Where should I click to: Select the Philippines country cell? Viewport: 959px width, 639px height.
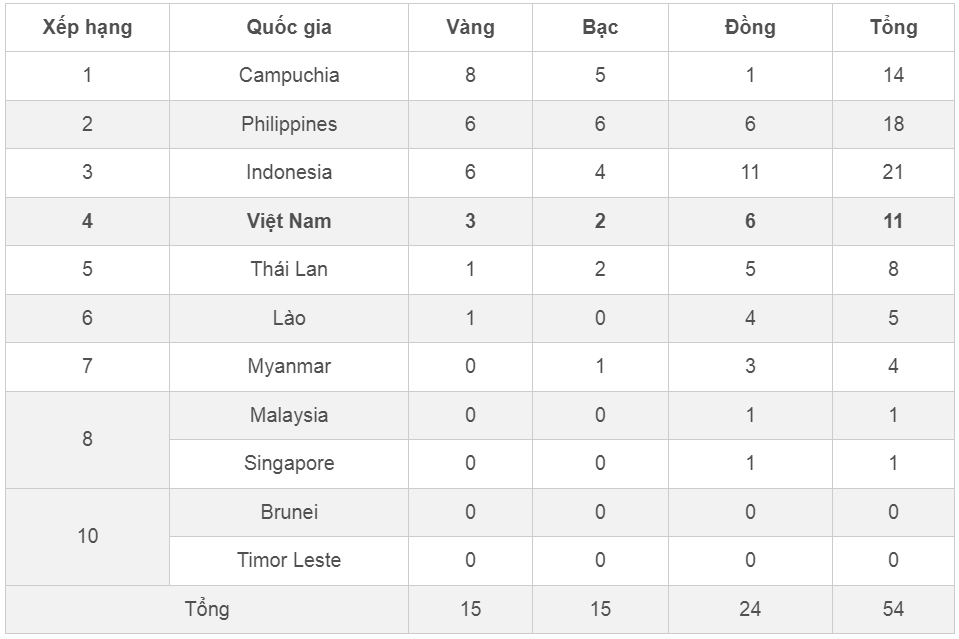point(289,124)
